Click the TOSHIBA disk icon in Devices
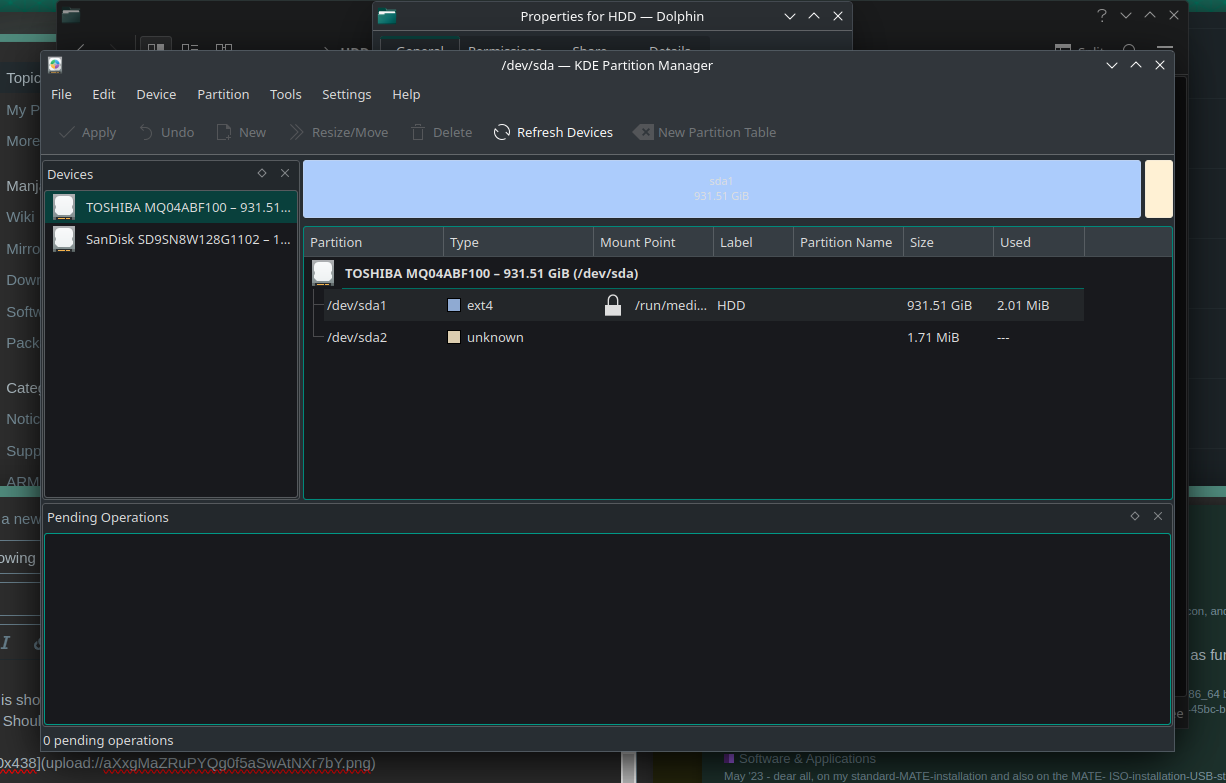 point(64,207)
